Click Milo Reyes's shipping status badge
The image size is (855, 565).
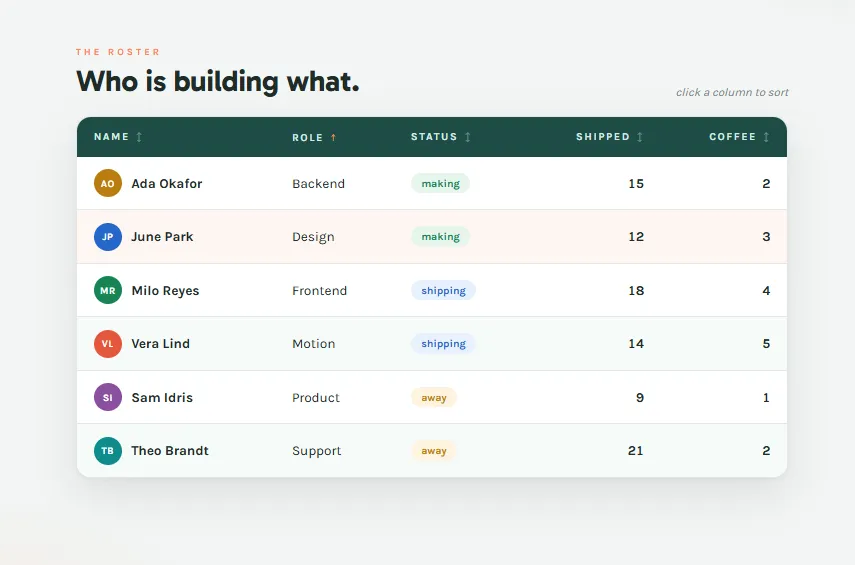click(x=443, y=290)
